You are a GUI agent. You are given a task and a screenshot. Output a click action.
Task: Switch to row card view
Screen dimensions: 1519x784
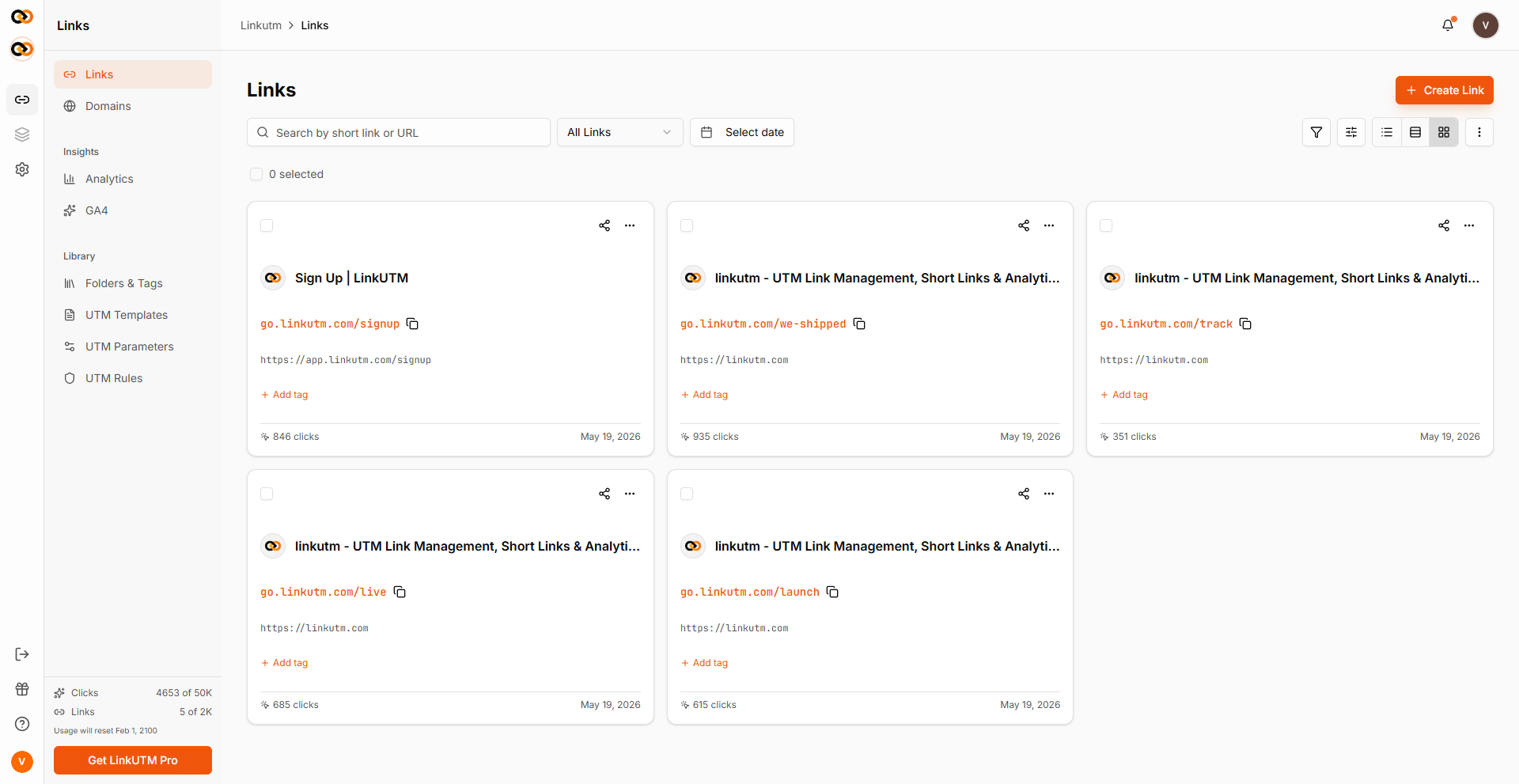coord(1415,132)
